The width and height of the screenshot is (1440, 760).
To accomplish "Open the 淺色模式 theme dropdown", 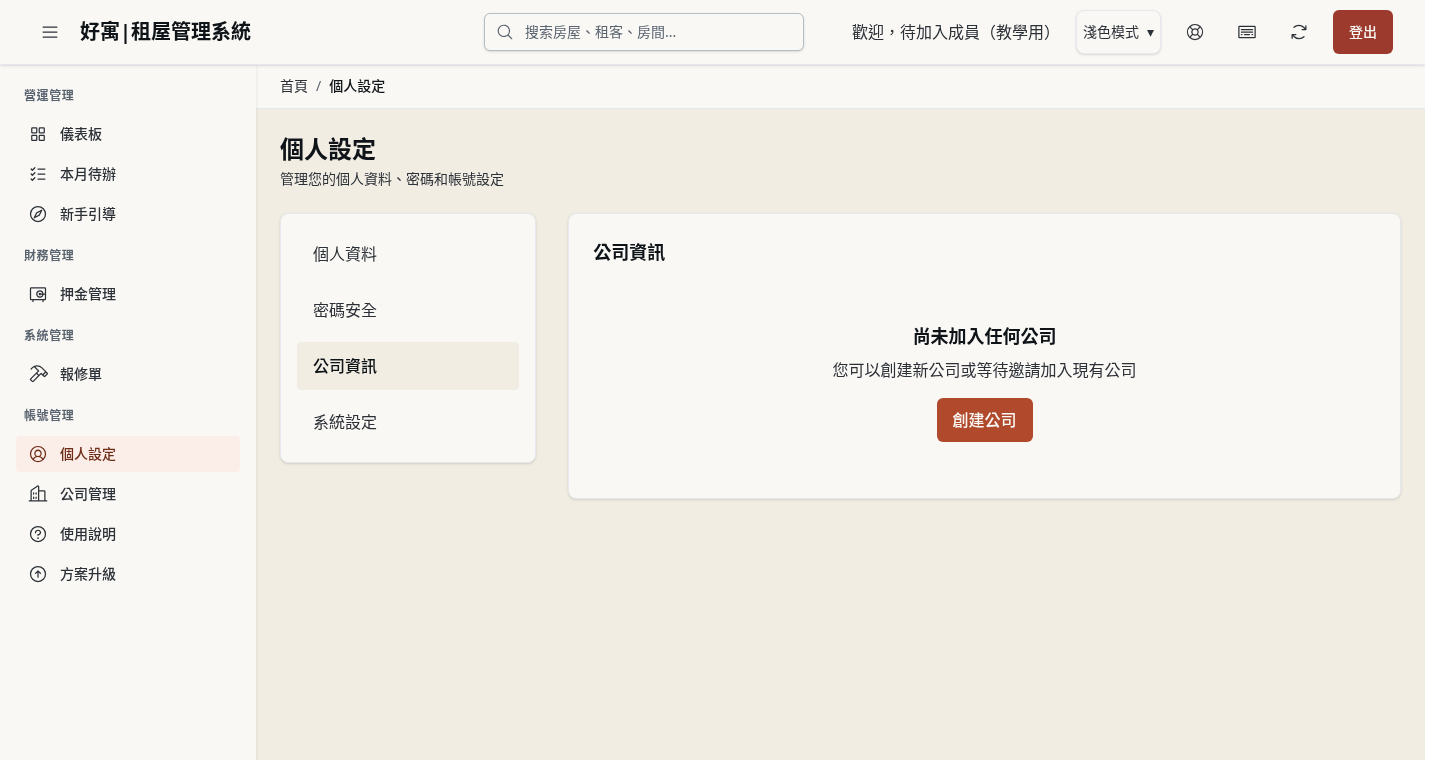I will point(1118,32).
